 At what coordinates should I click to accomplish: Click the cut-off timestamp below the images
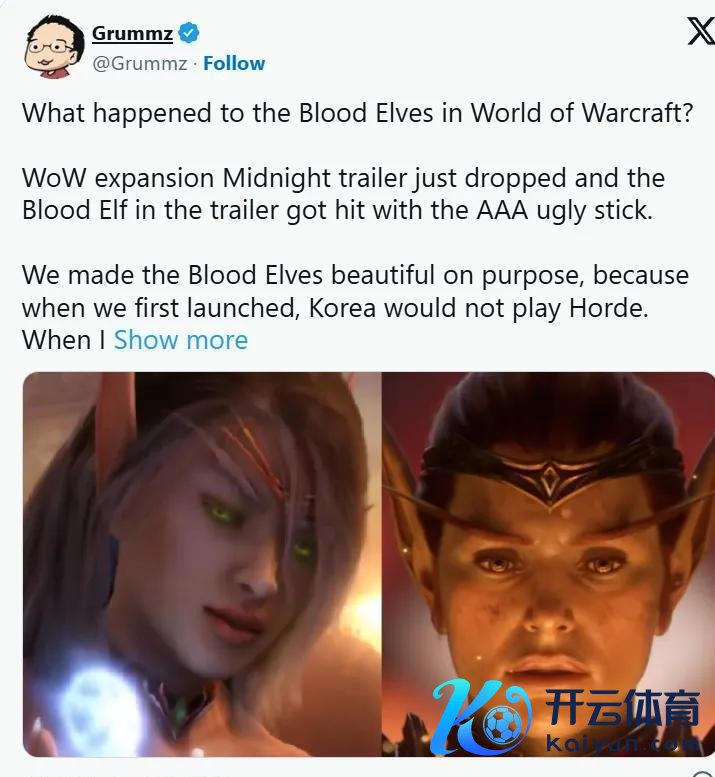[124, 775]
